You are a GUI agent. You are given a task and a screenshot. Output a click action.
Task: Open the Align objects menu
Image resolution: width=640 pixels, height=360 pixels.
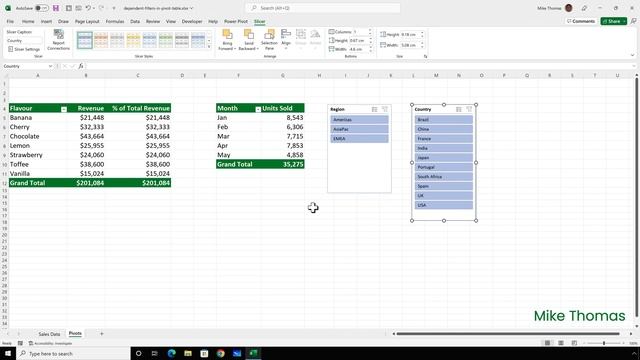coord(286,40)
